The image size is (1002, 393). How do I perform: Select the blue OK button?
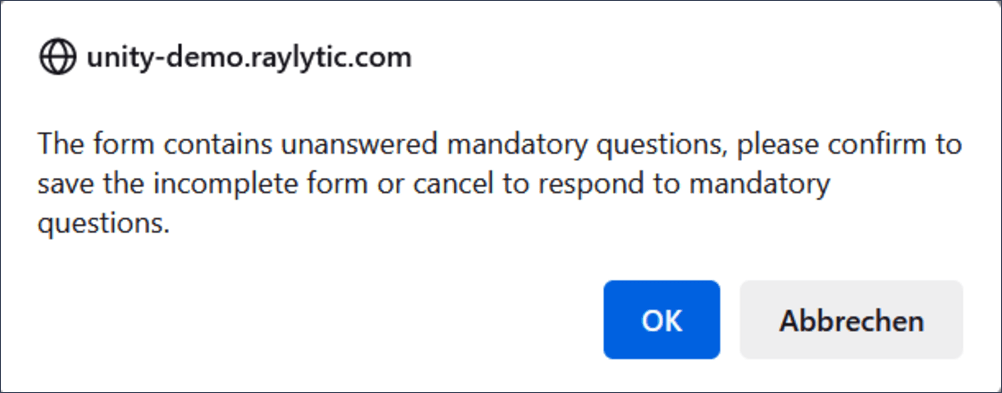pyautogui.click(x=661, y=320)
